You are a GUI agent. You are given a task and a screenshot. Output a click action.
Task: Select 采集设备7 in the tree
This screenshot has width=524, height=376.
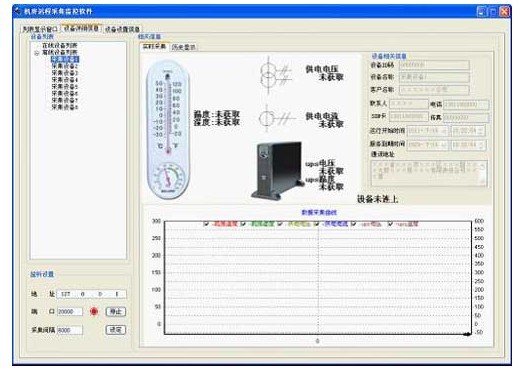click(x=64, y=100)
